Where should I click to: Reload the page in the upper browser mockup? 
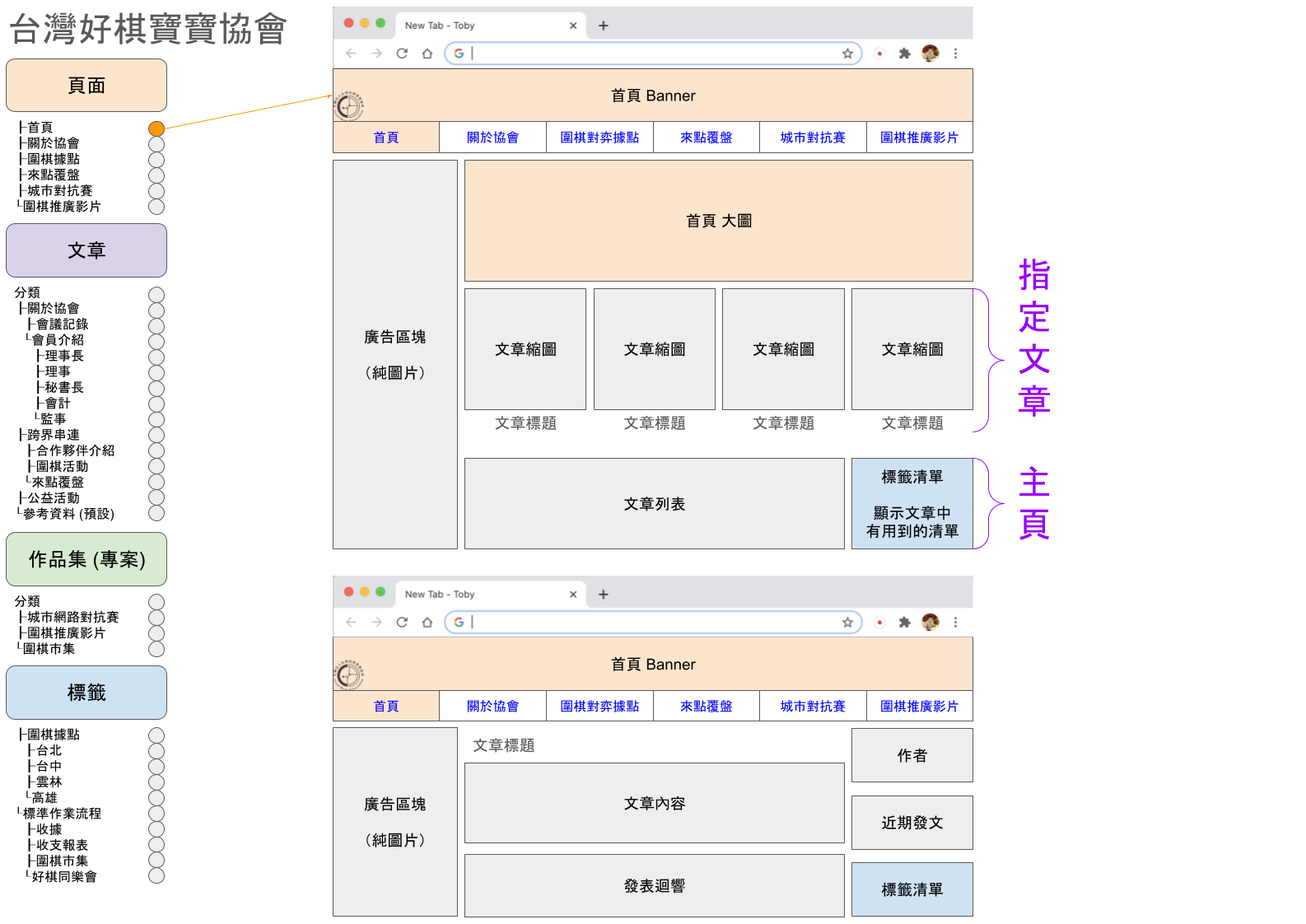pos(402,54)
